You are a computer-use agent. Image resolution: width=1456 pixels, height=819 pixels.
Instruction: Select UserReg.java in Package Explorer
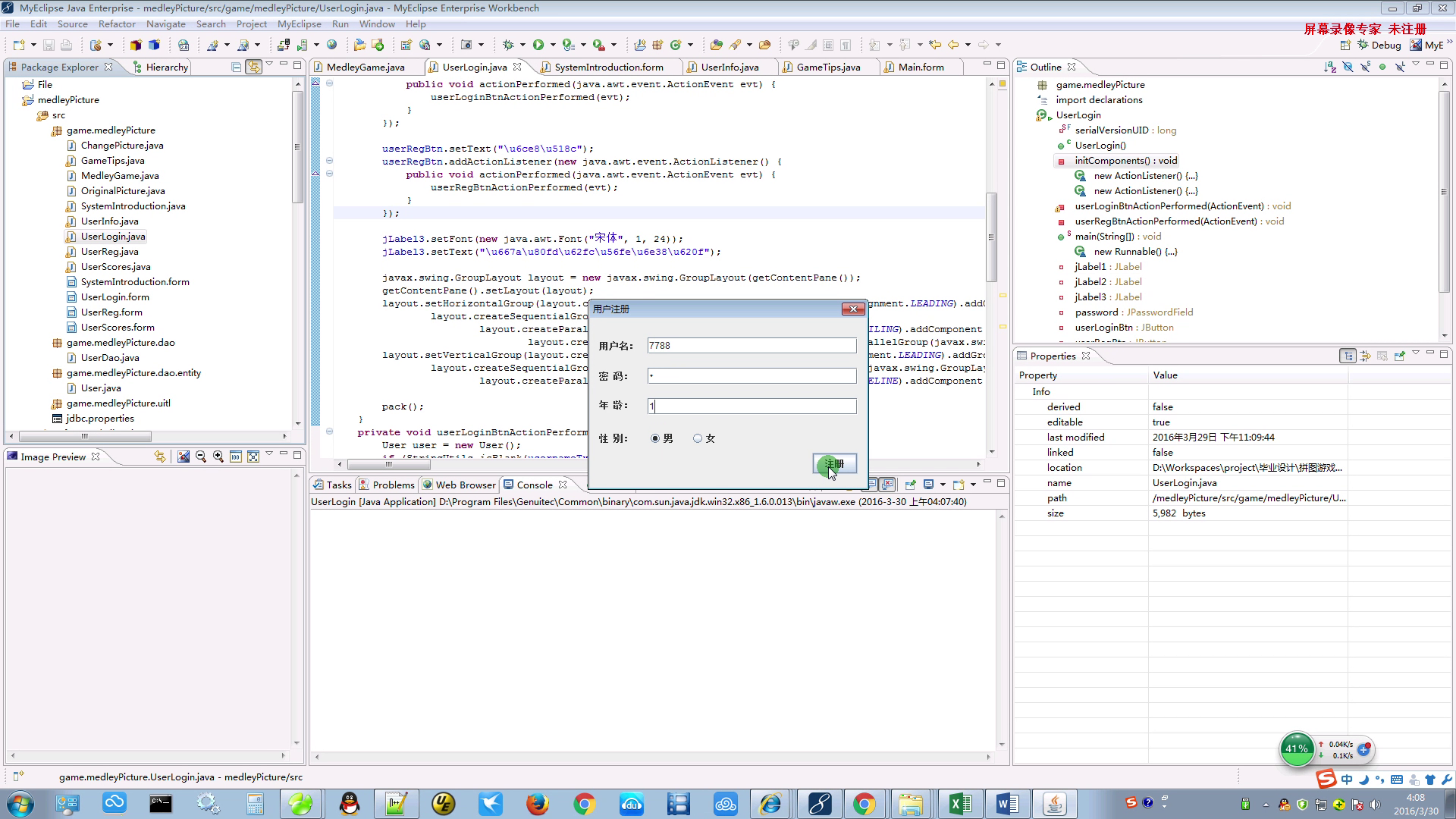coord(109,252)
